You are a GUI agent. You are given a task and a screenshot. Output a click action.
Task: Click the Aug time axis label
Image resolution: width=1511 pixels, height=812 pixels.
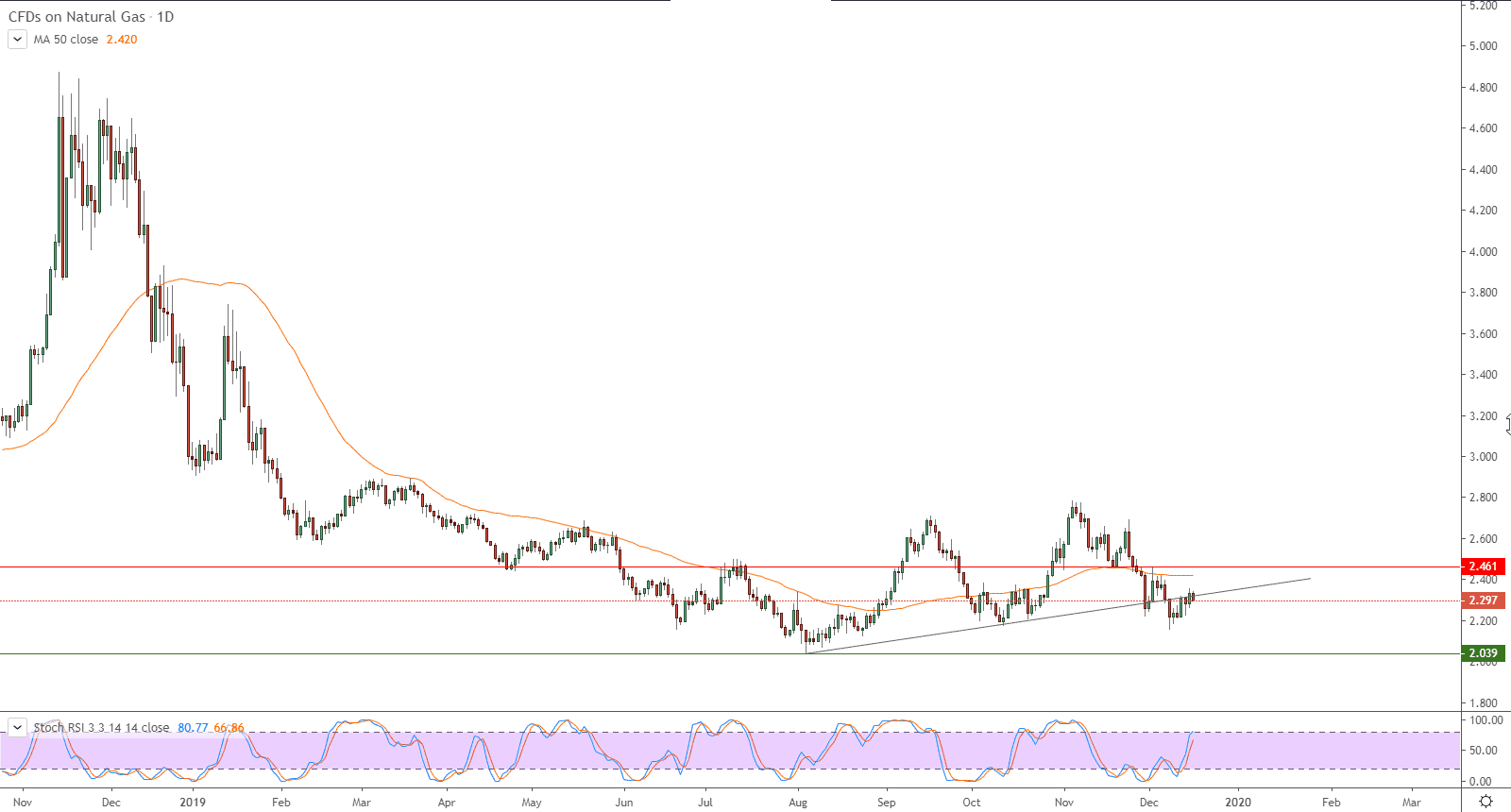coord(798,803)
